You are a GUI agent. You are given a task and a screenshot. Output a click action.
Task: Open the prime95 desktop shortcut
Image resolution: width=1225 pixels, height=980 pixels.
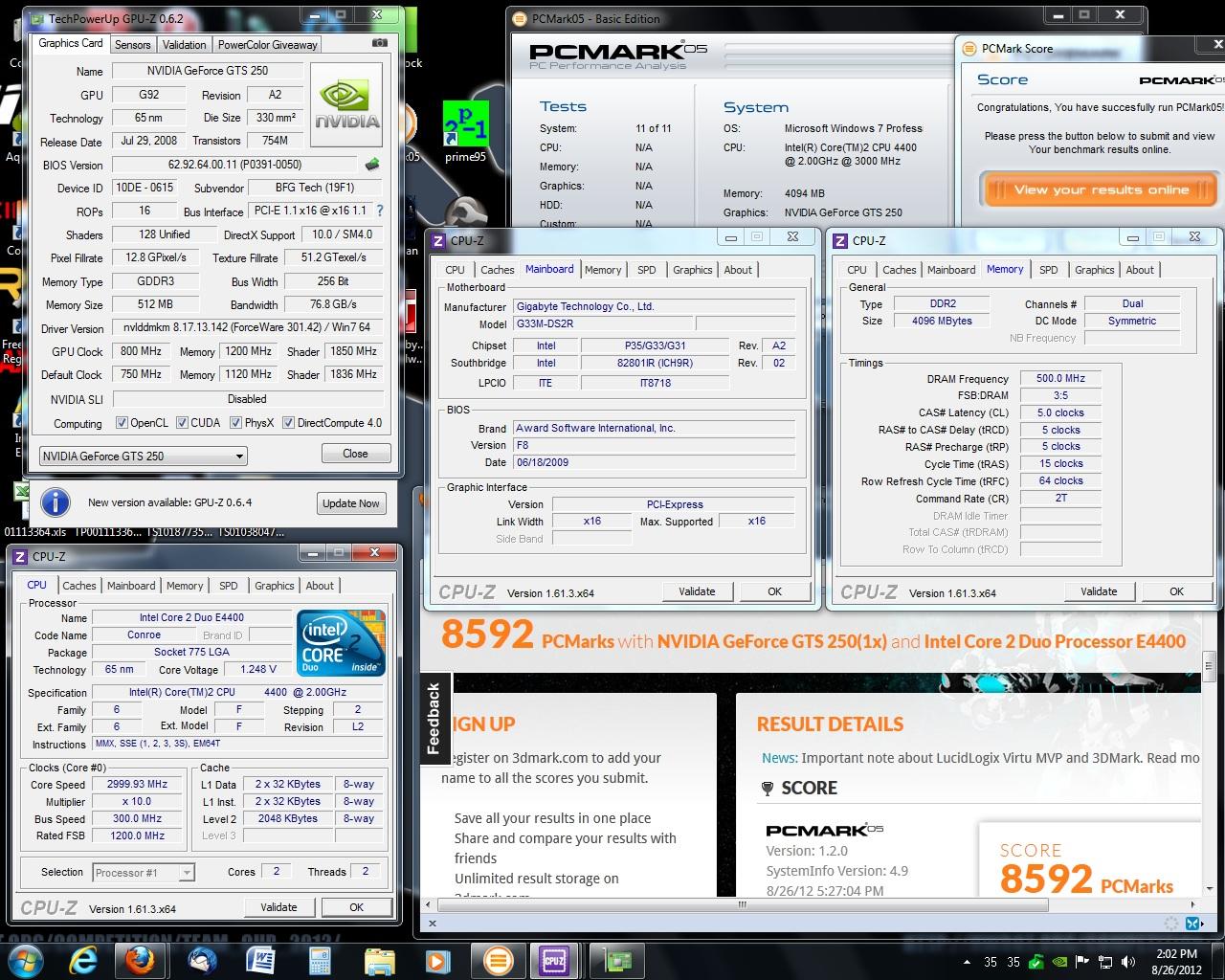pyautogui.click(x=466, y=132)
